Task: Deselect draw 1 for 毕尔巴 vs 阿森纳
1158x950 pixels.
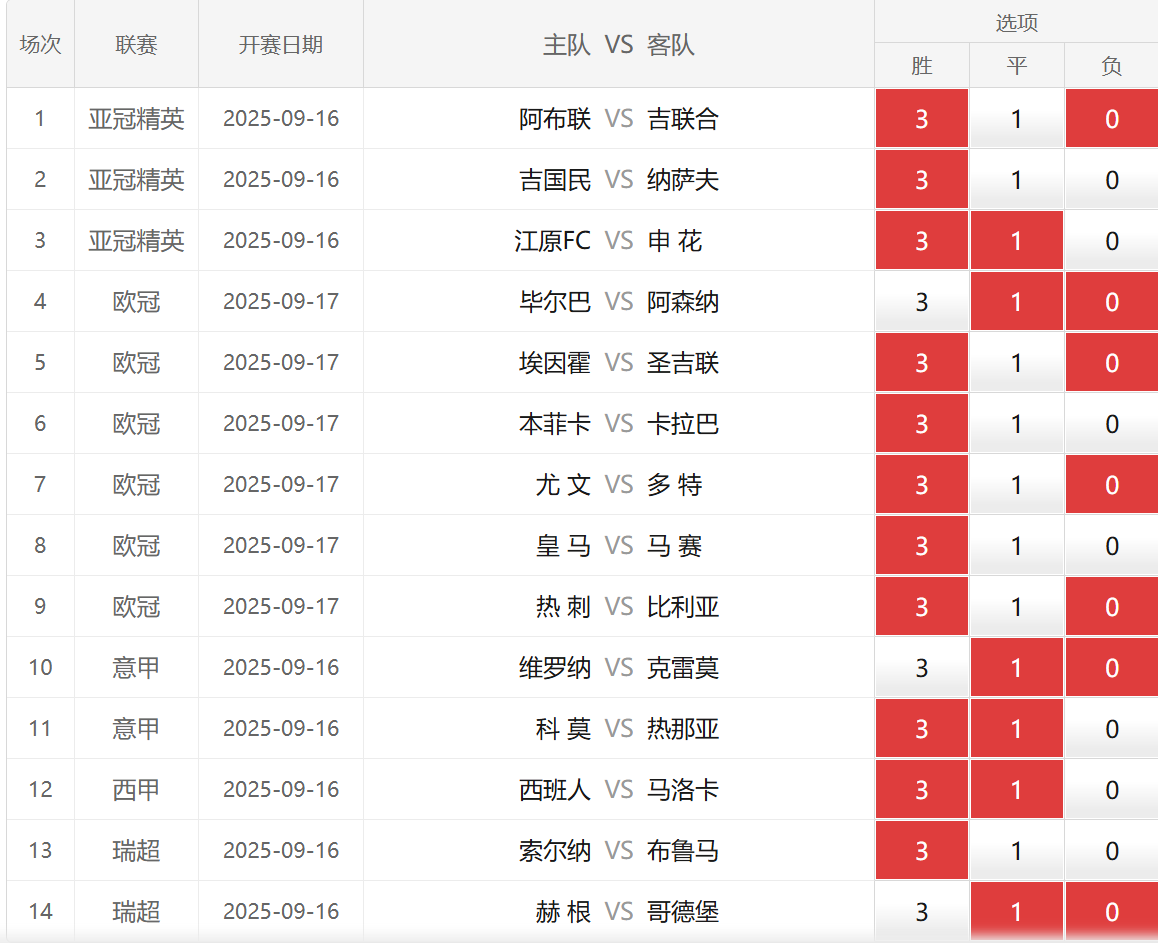Action: 1016,301
